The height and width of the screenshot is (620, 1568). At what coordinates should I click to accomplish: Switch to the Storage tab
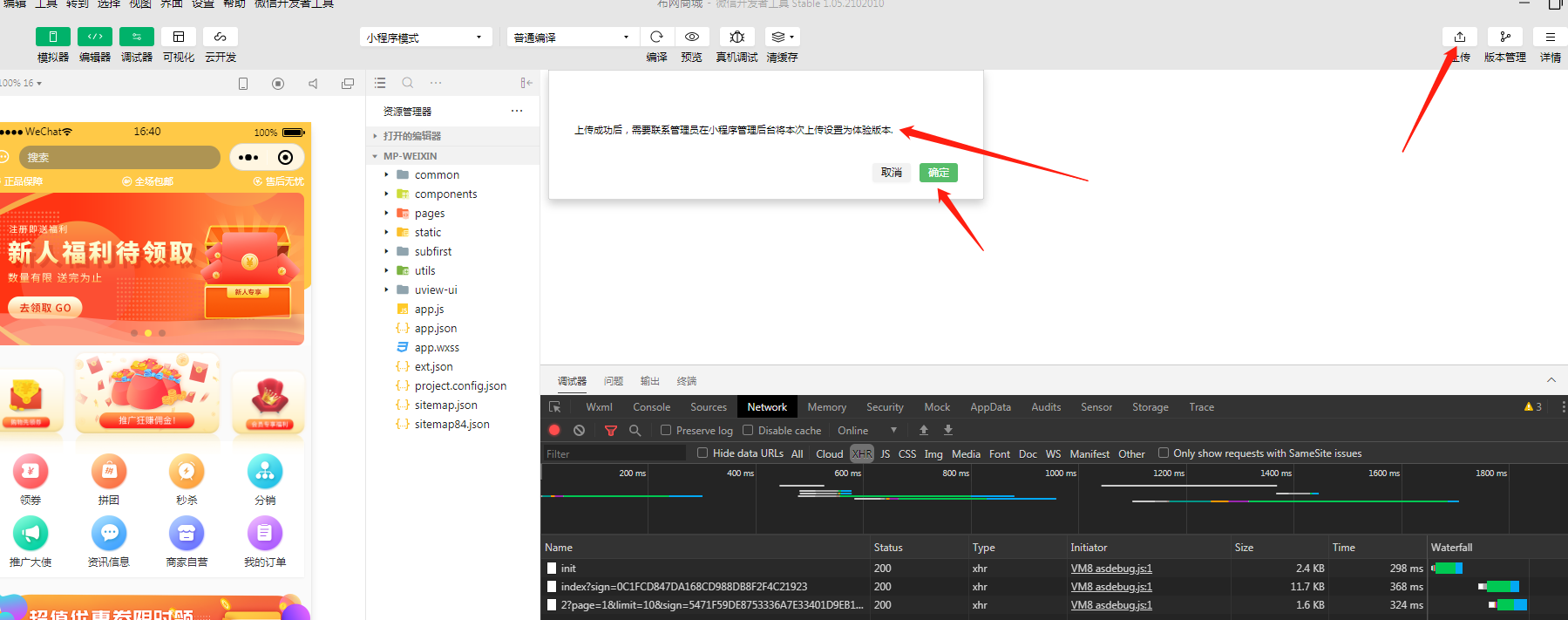(x=1151, y=407)
